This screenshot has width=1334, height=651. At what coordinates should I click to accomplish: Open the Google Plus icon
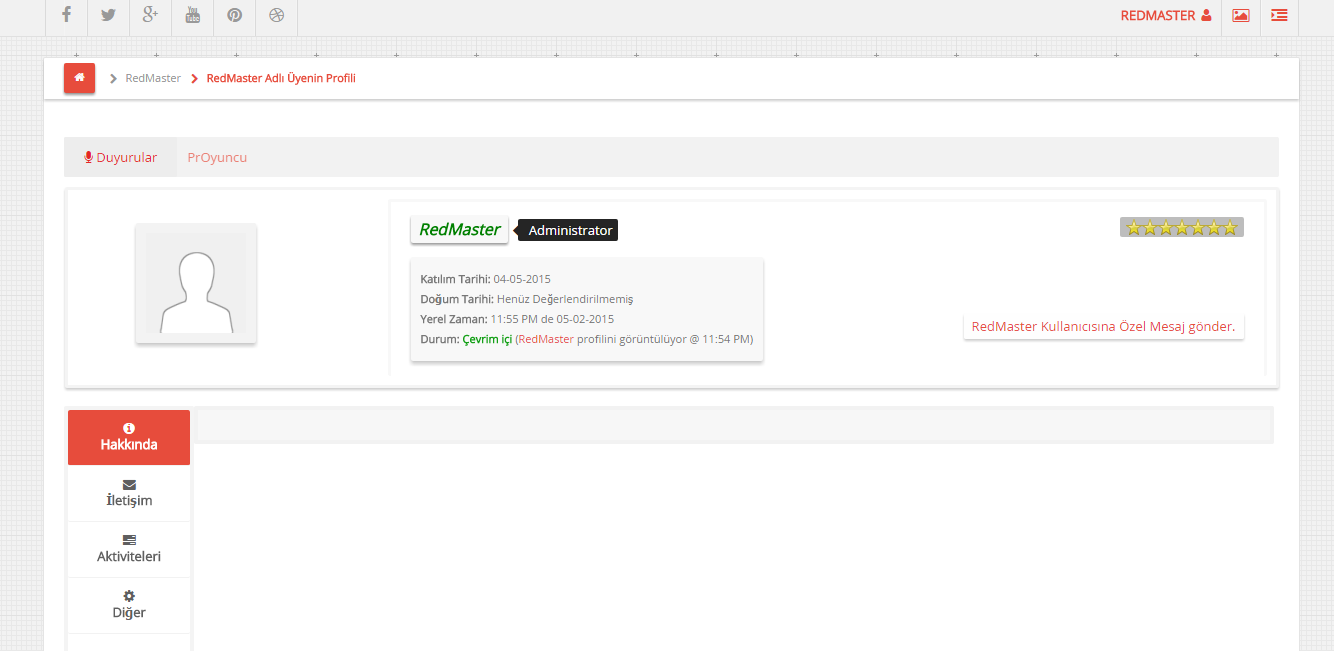[x=150, y=15]
